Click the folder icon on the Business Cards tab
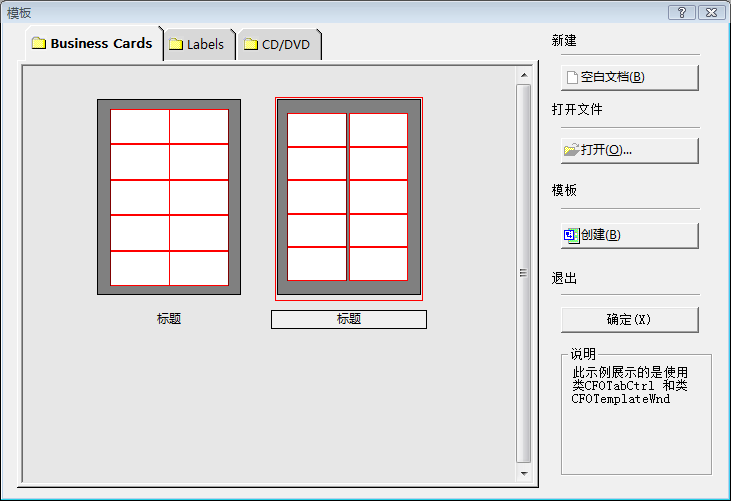The image size is (731, 501). pos(39,44)
